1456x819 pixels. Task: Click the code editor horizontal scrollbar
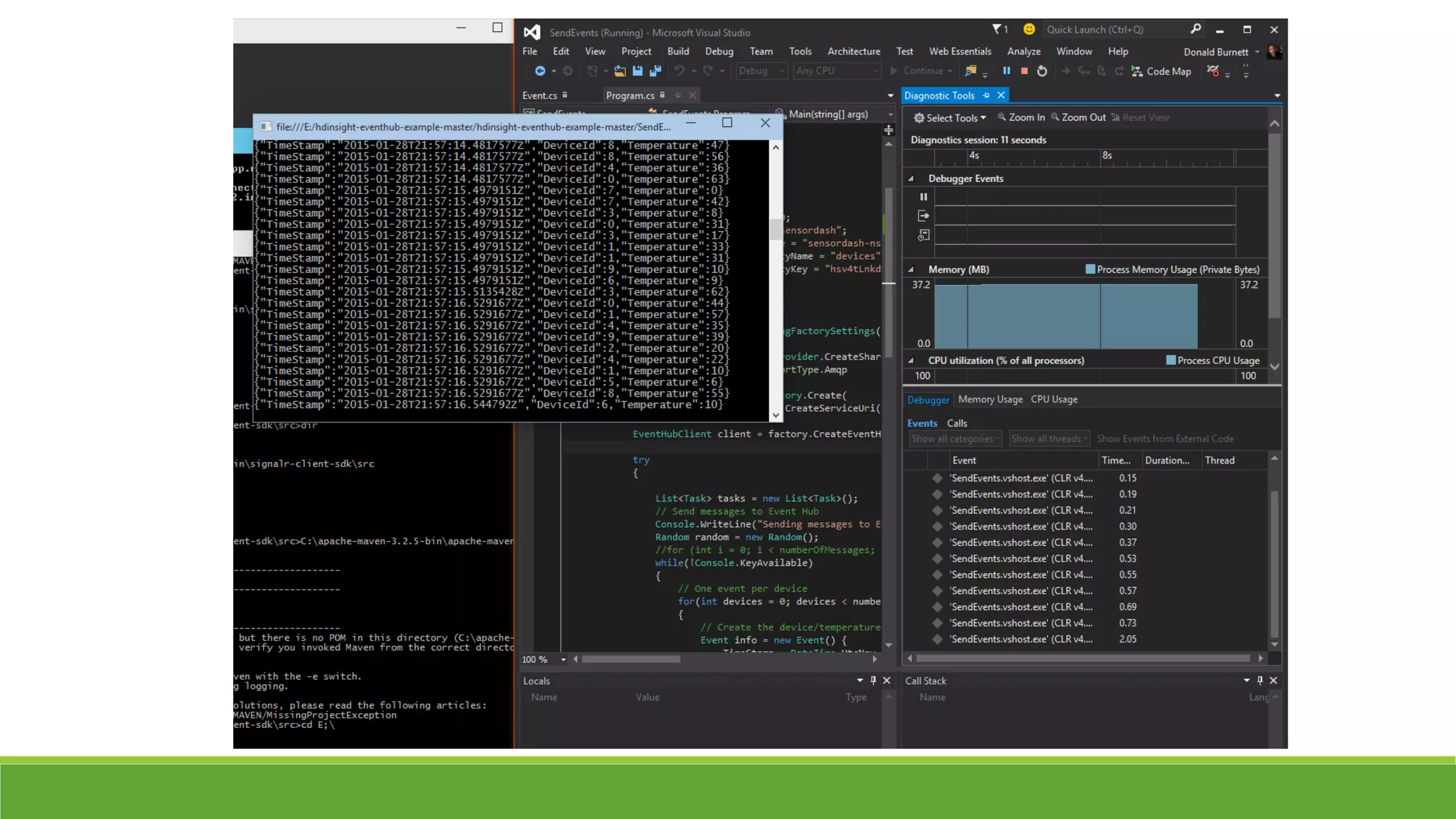point(631,659)
